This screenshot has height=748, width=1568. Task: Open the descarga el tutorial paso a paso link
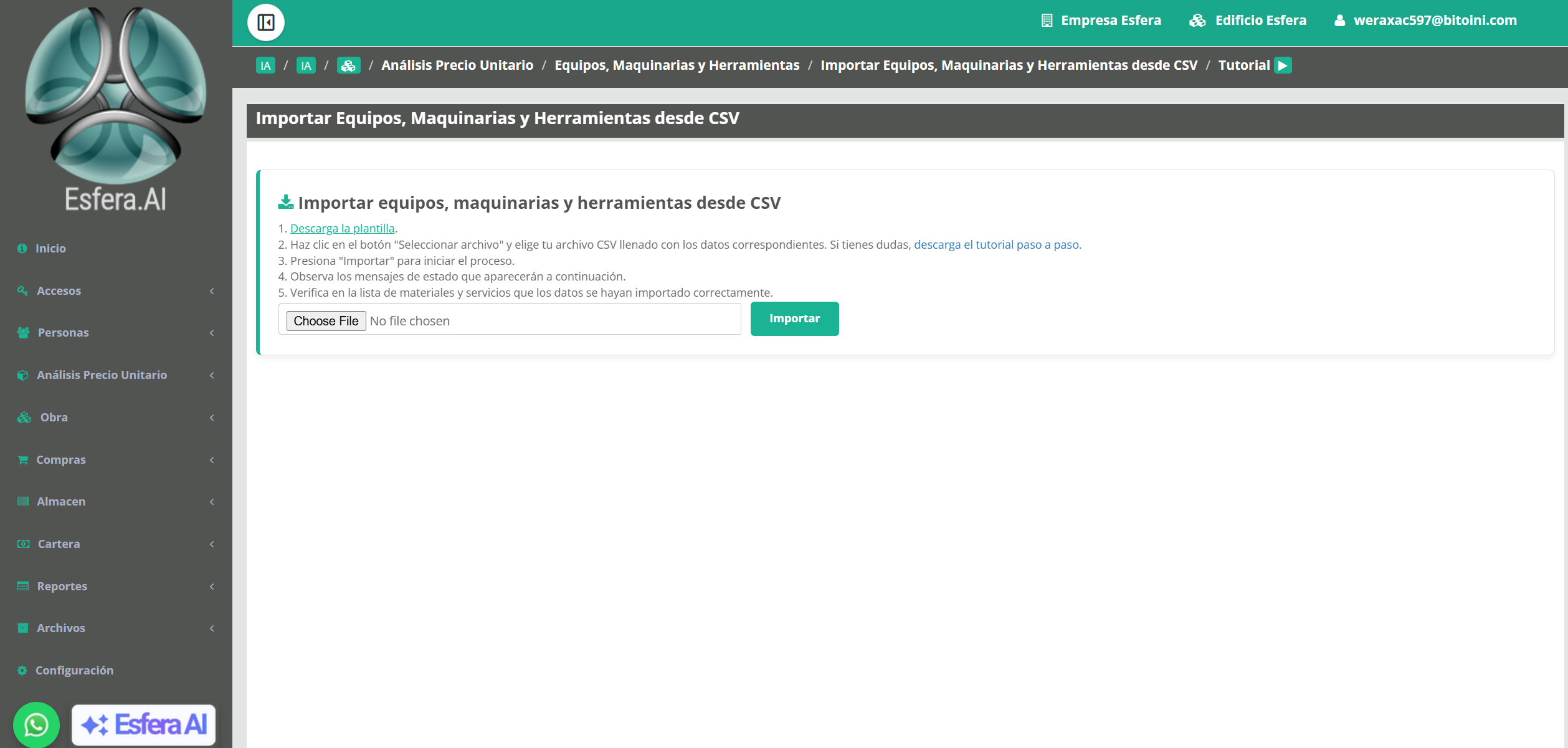point(996,244)
